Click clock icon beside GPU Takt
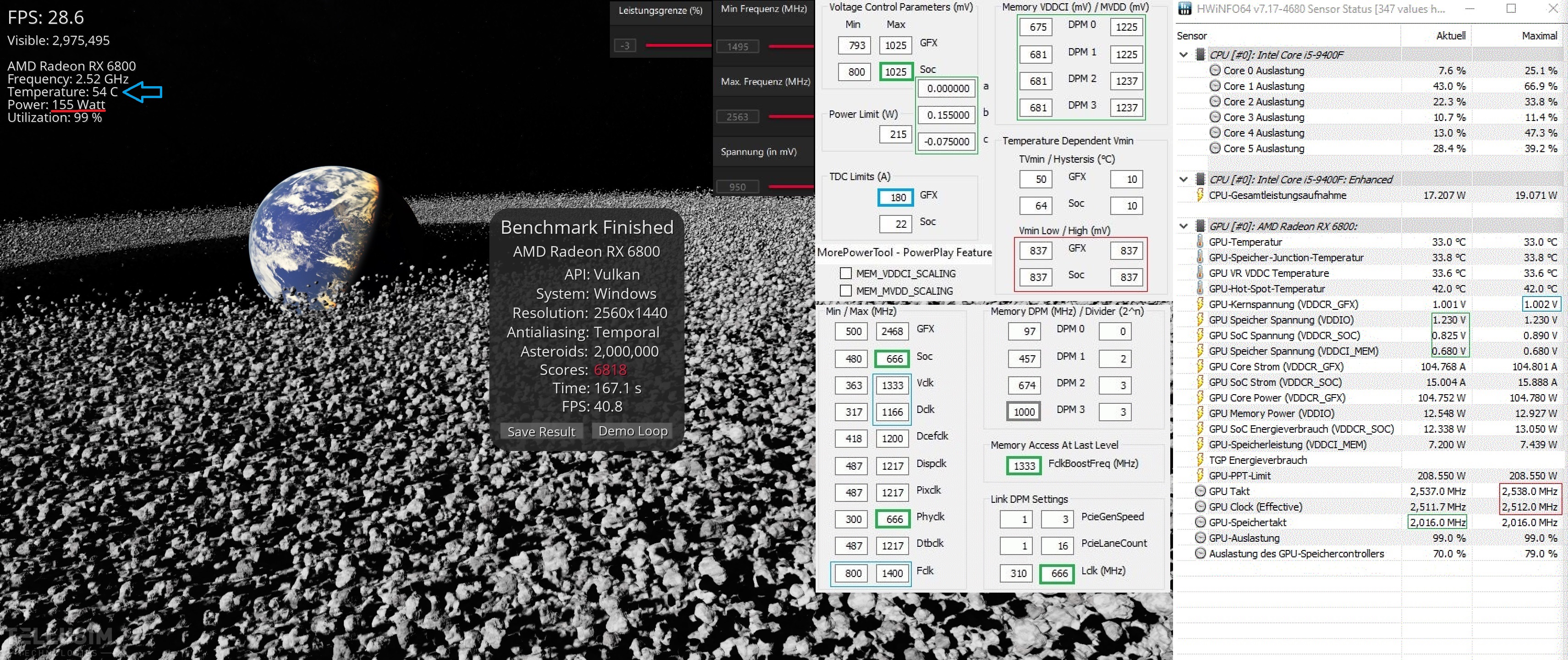This screenshot has height=660, width=1568. tap(1200, 491)
